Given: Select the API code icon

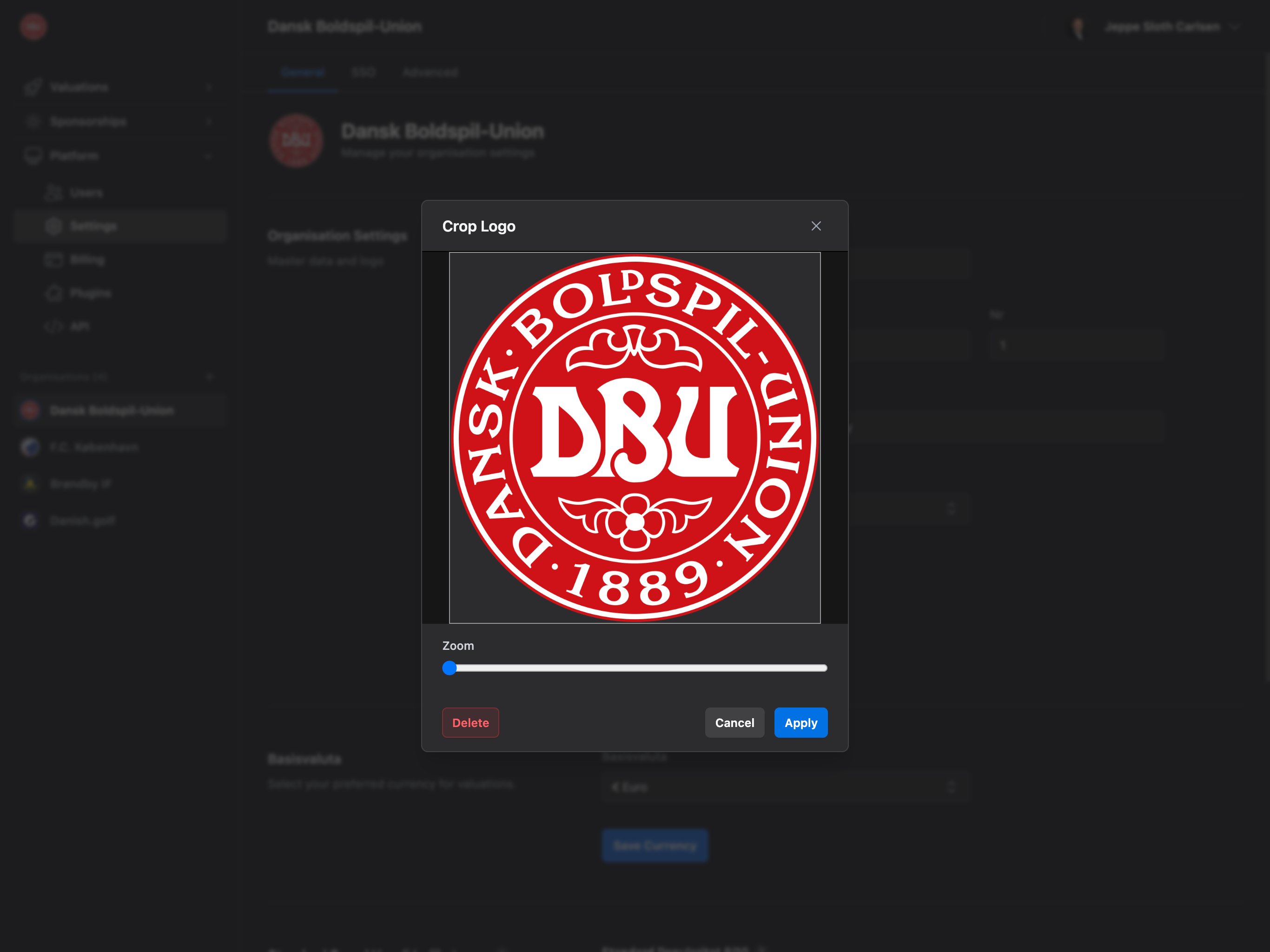Looking at the screenshot, I should tap(53, 326).
